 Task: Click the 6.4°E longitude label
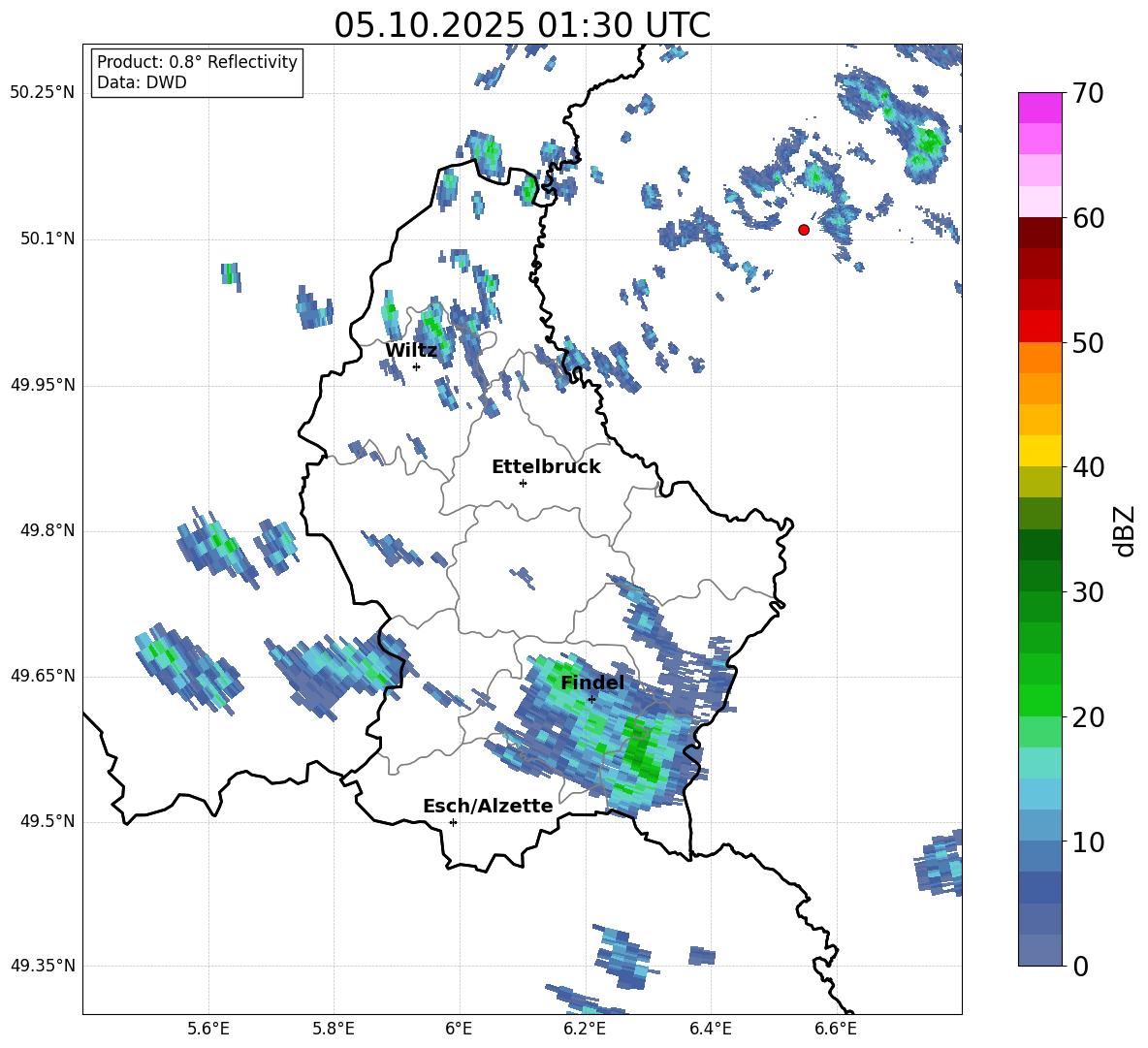click(710, 1030)
